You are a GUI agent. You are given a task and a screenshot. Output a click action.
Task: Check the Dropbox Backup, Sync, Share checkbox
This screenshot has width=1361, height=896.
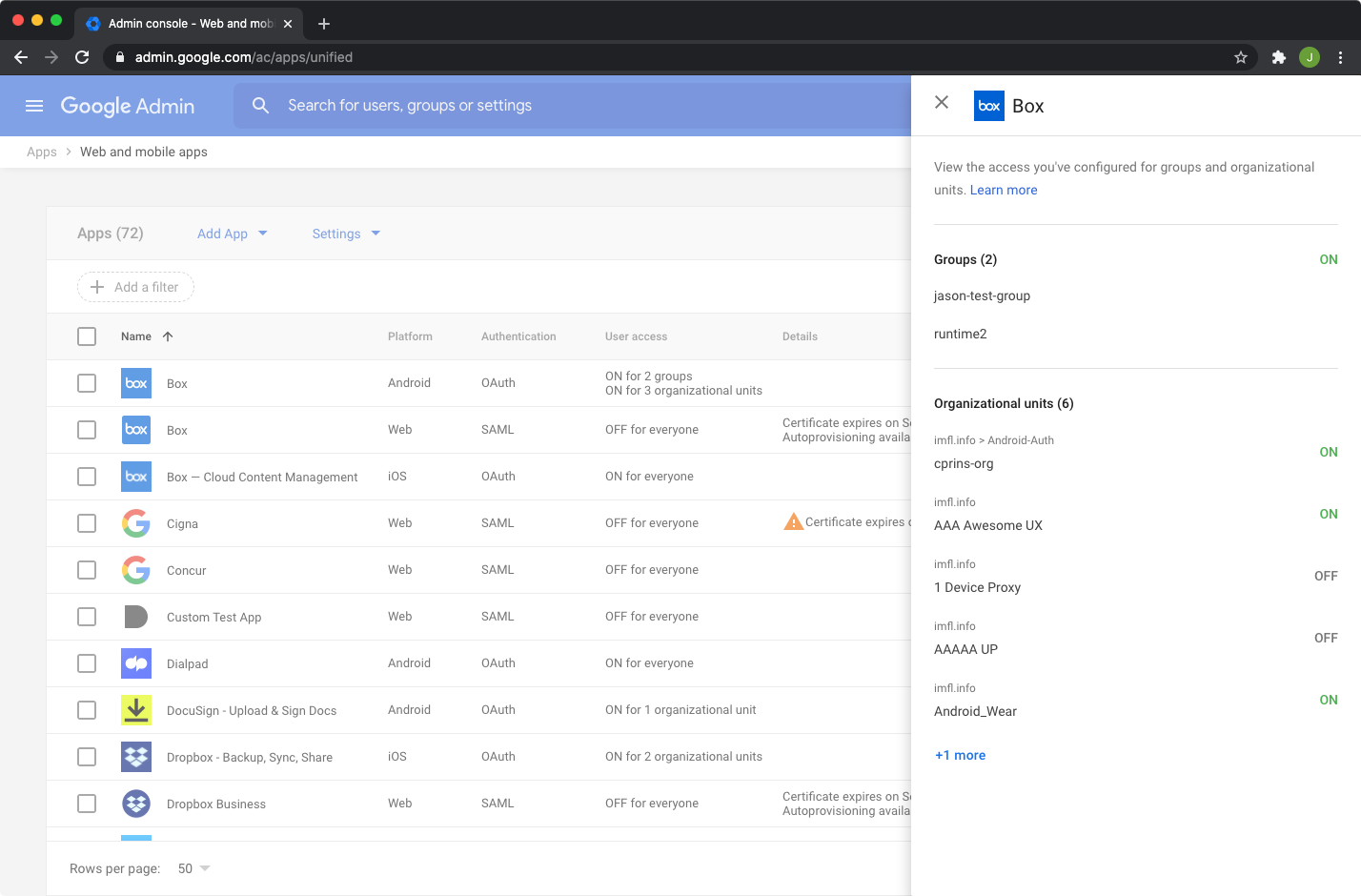(87, 757)
